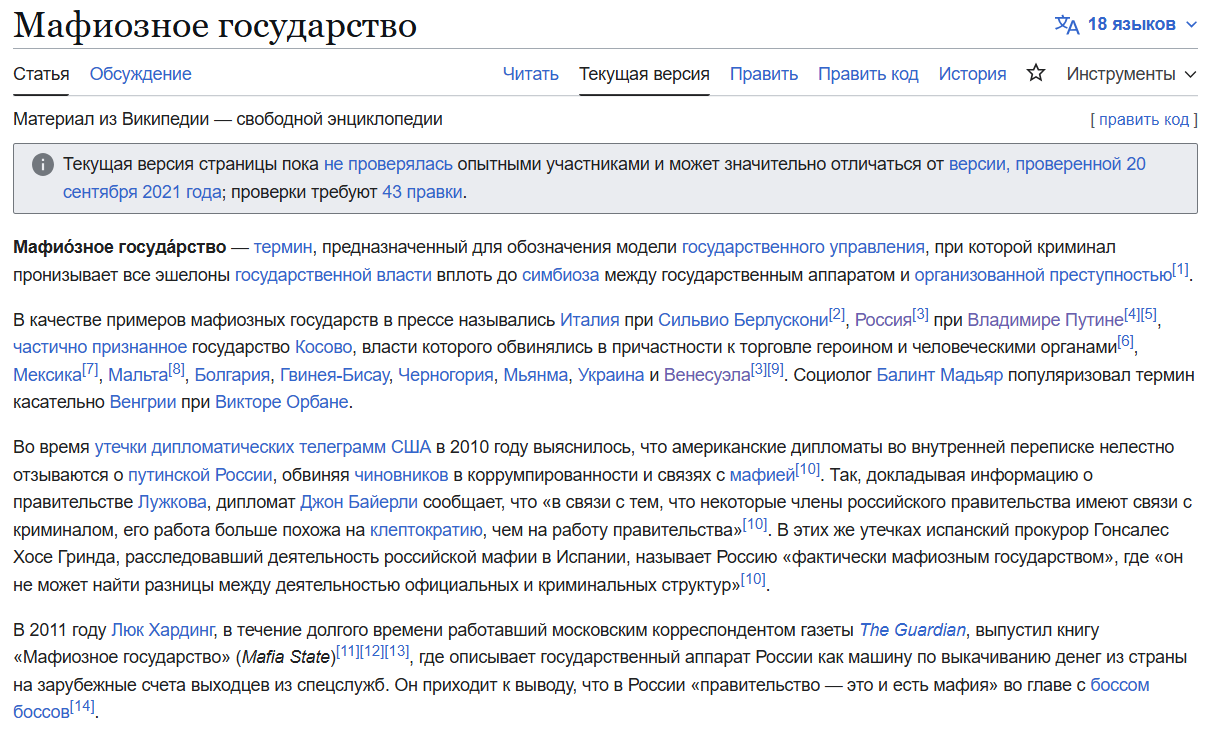Open the Править tab
Viewport: 1218px width, 734px height.
coord(764,73)
